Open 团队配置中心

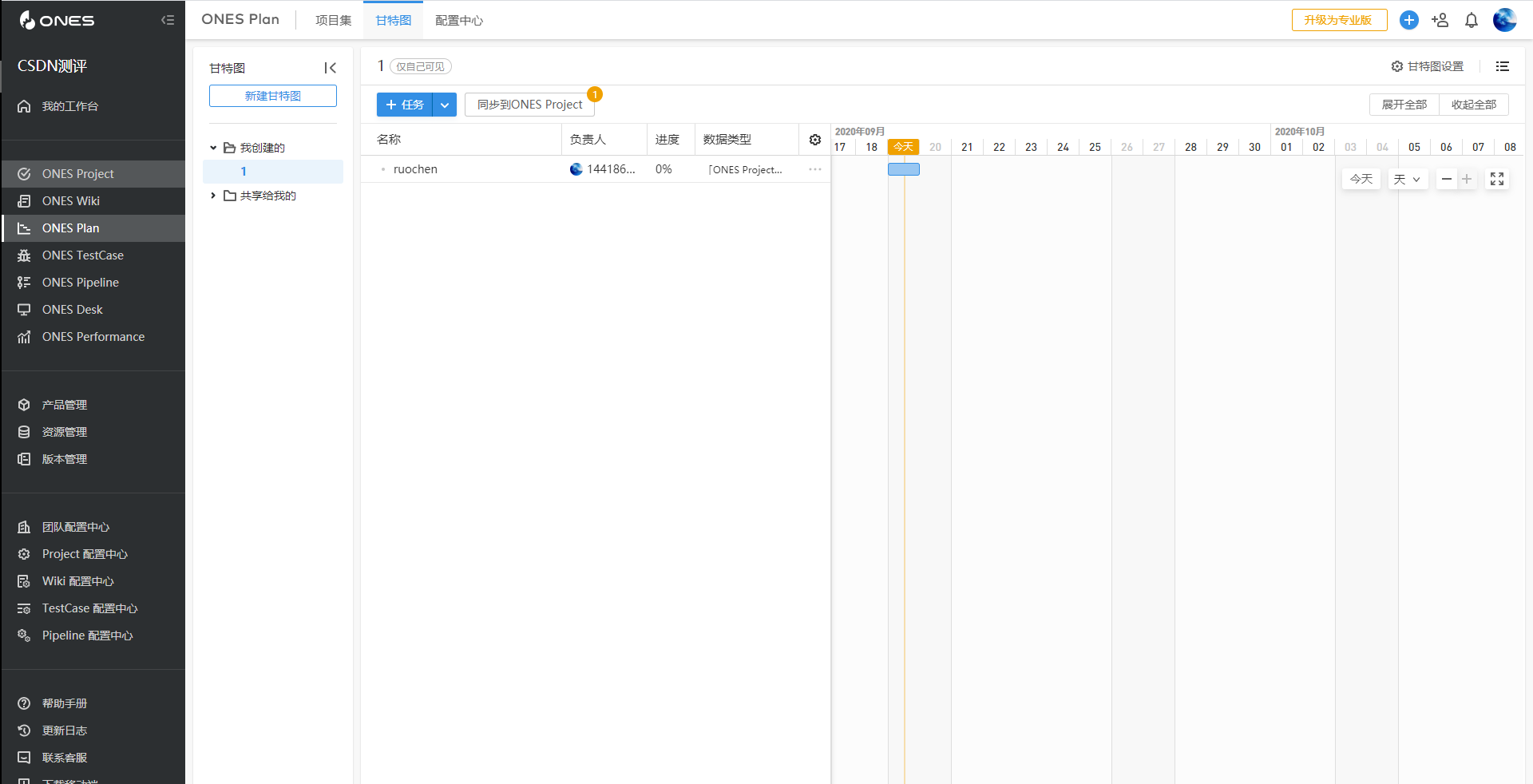[93, 527]
